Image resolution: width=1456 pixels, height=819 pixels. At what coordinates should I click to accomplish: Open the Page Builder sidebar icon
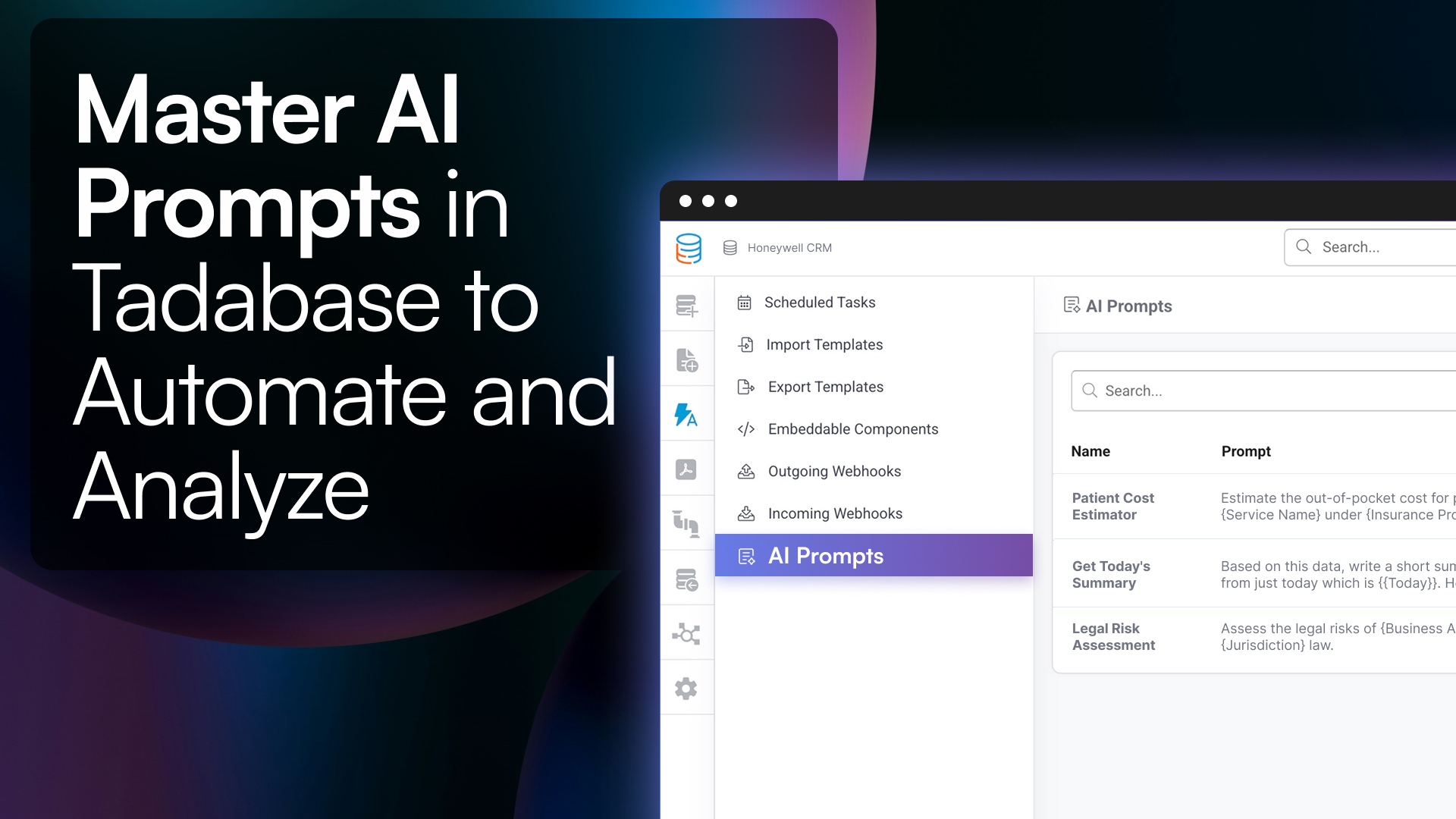[x=687, y=360]
